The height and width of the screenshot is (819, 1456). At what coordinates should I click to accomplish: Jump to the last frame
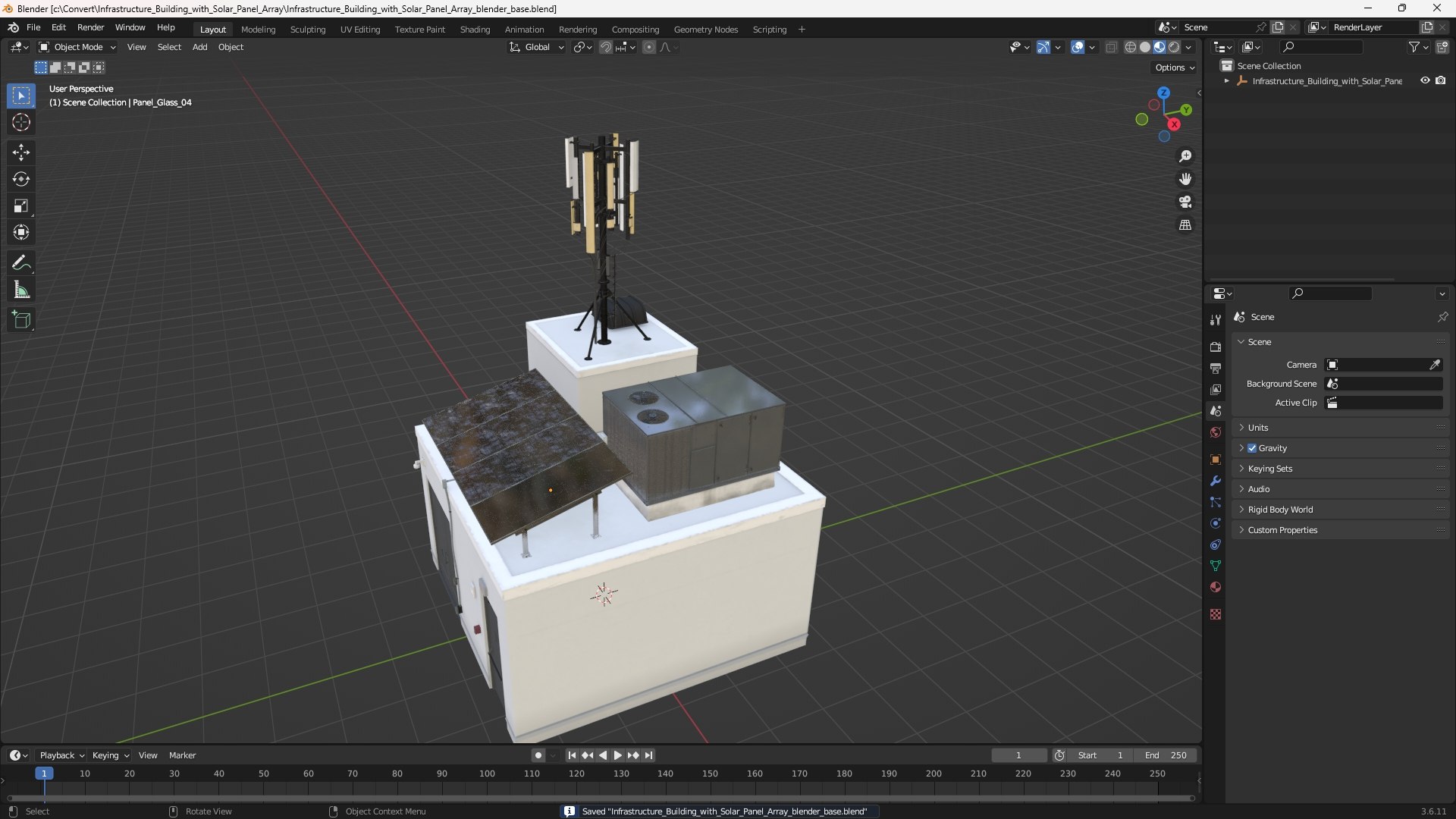click(648, 755)
